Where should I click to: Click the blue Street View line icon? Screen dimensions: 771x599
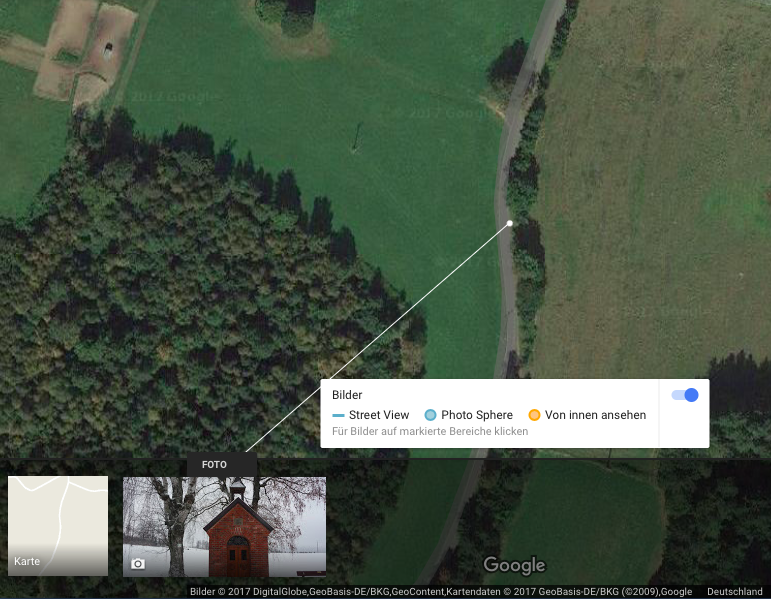pyautogui.click(x=338, y=416)
